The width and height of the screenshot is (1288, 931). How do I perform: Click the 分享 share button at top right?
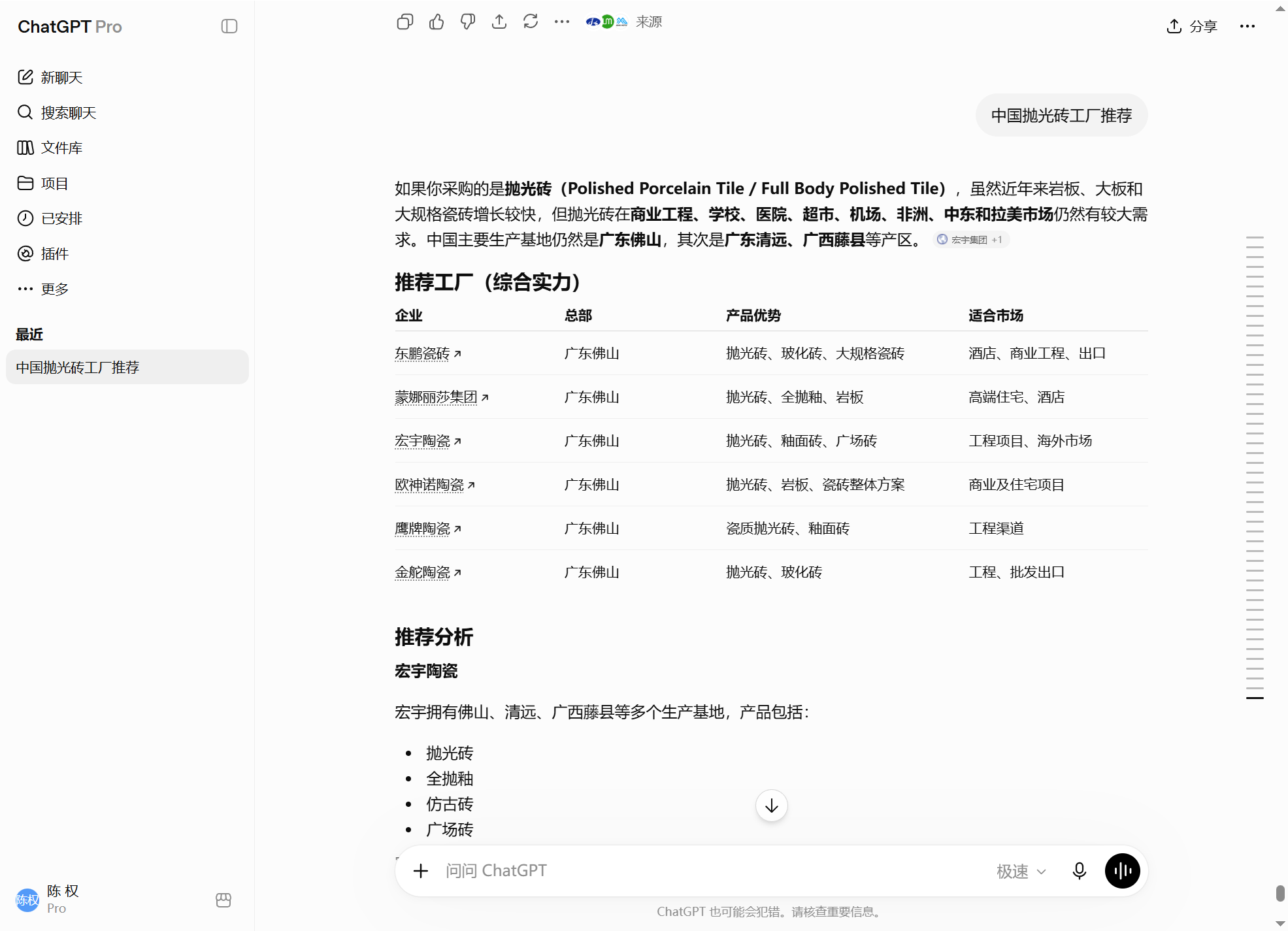pos(1192,26)
